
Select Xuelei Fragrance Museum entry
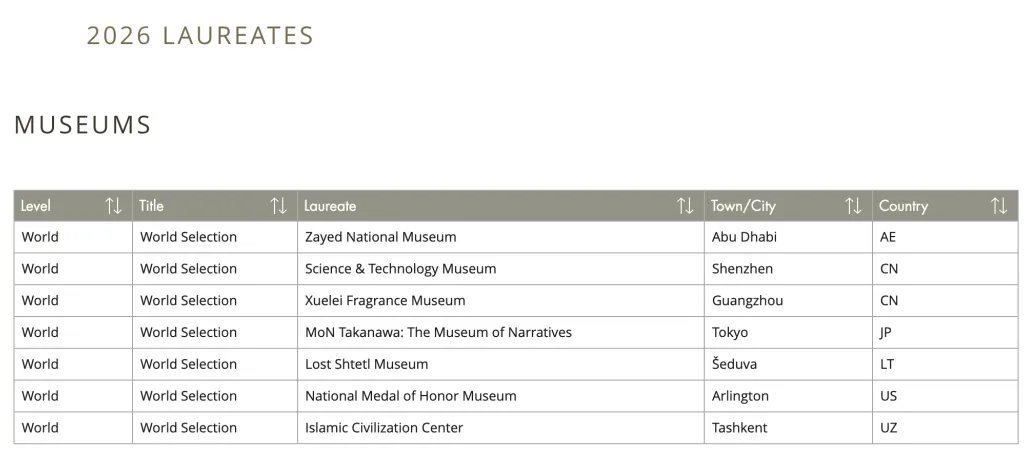pos(385,300)
